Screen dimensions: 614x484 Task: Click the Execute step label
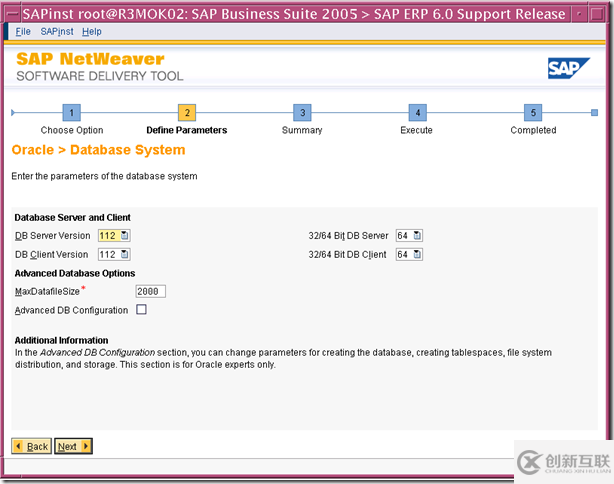pos(417,130)
